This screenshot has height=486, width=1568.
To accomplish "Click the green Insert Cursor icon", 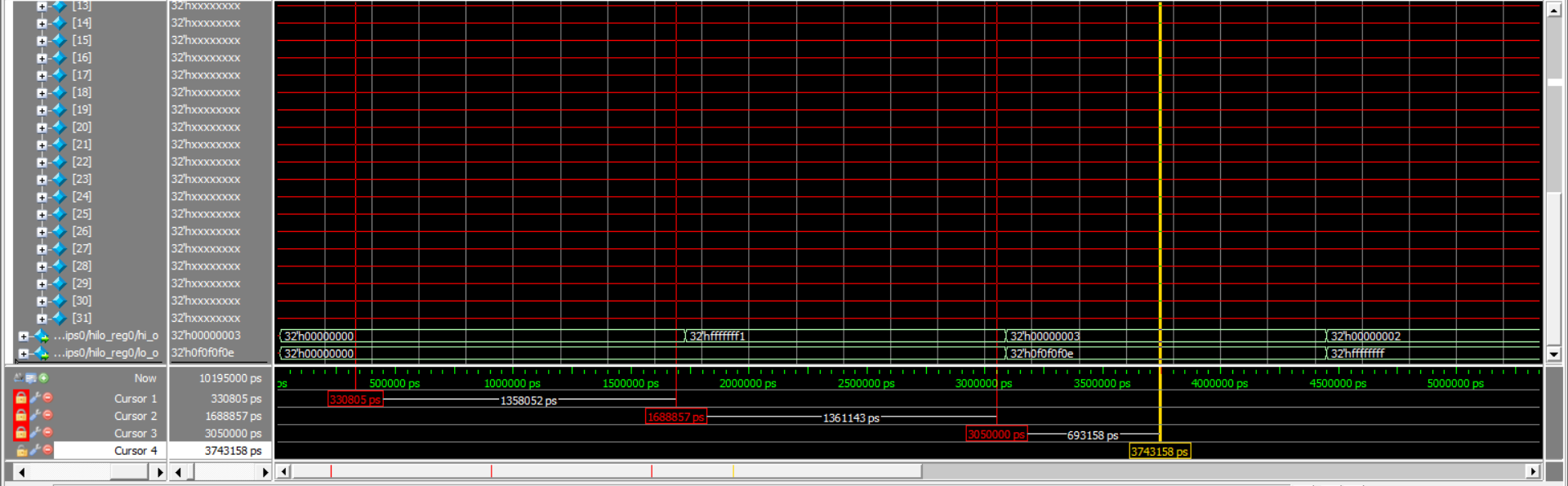I will tap(43, 378).
